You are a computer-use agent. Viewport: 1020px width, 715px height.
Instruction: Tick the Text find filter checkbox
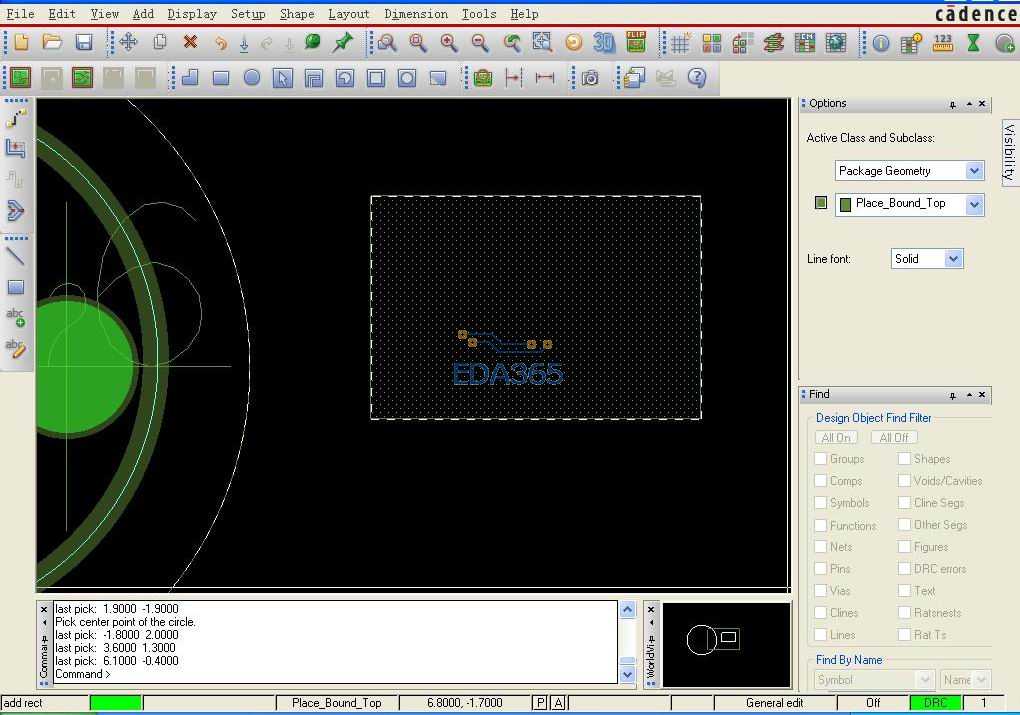coord(904,591)
